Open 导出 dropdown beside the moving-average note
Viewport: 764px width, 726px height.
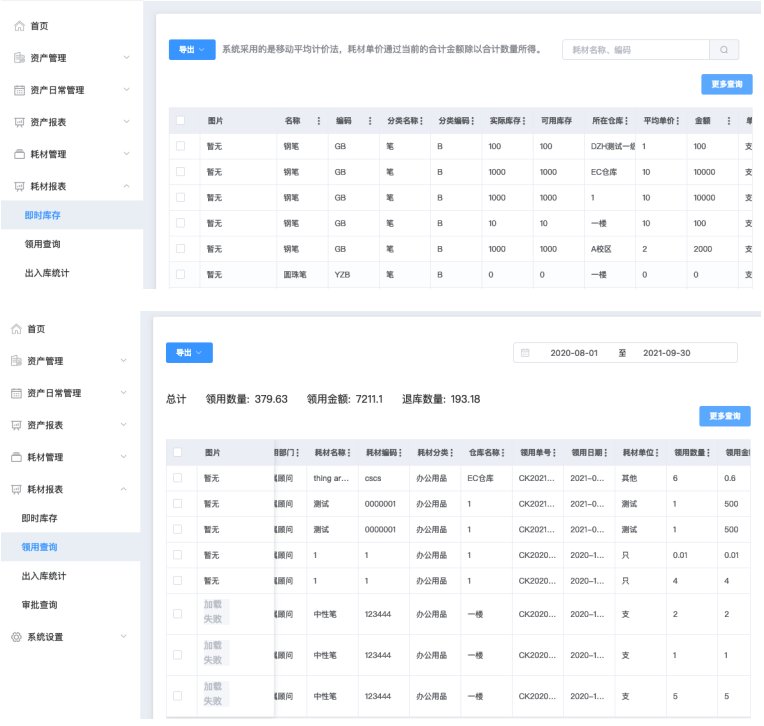(x=192, y=50)
